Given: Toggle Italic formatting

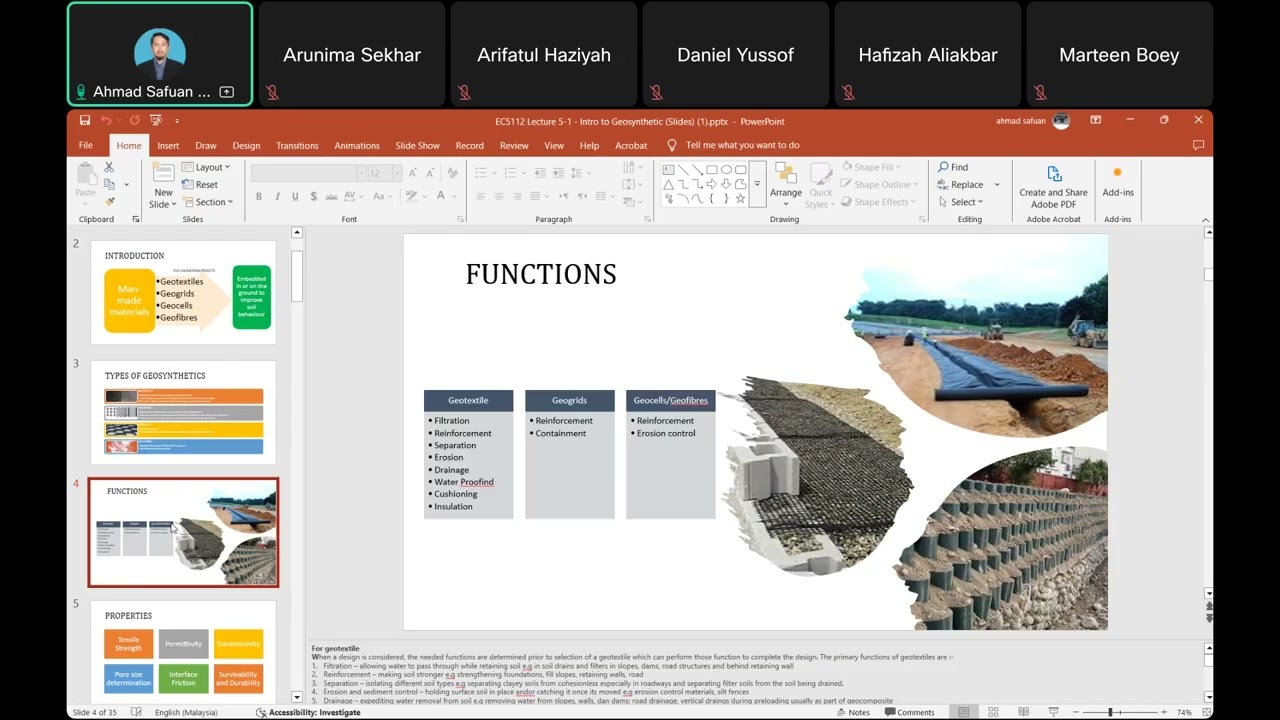Looking at the screenshot, I should point(277,196).
